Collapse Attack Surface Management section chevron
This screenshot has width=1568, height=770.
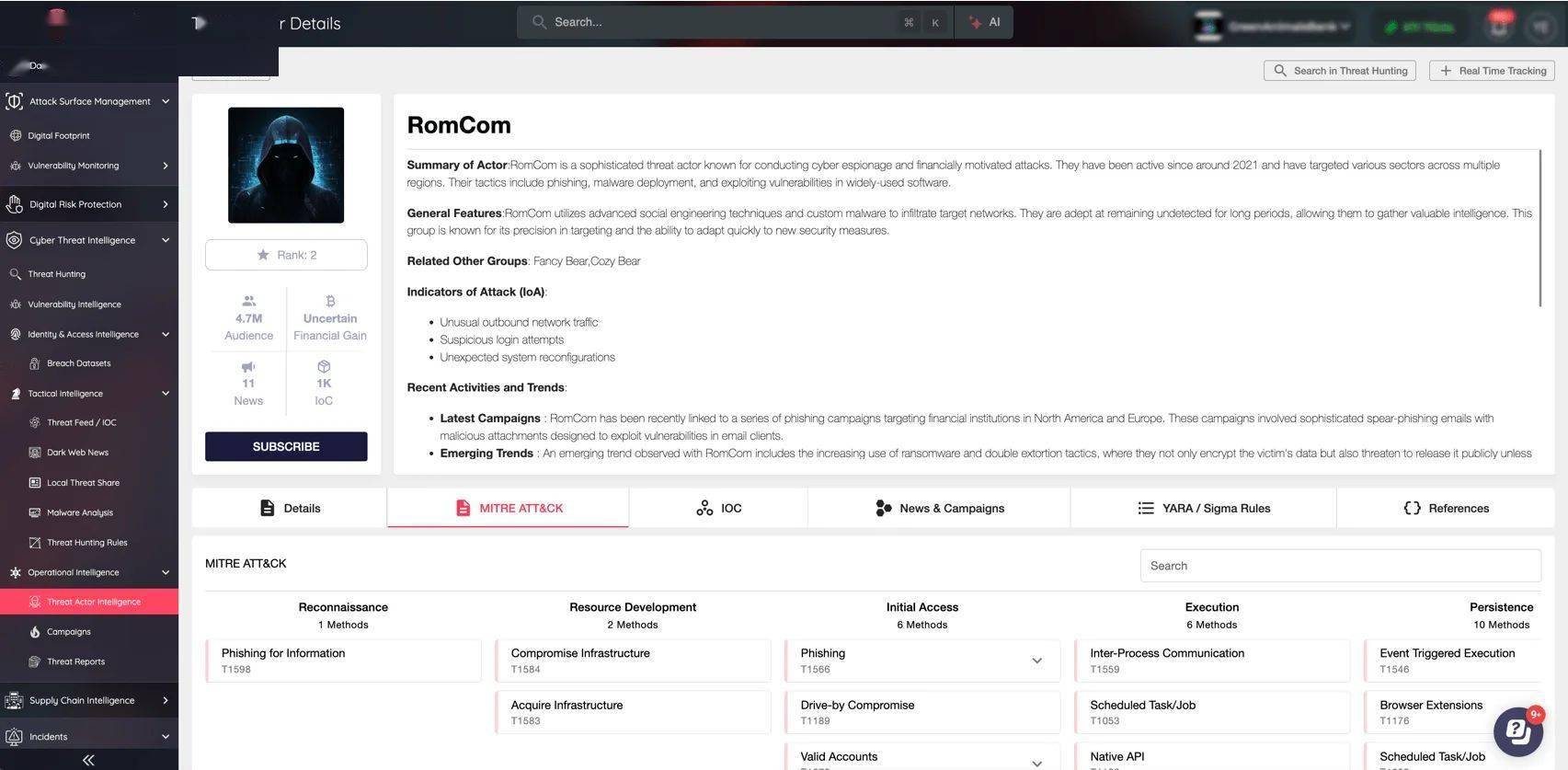pos(166,101)
